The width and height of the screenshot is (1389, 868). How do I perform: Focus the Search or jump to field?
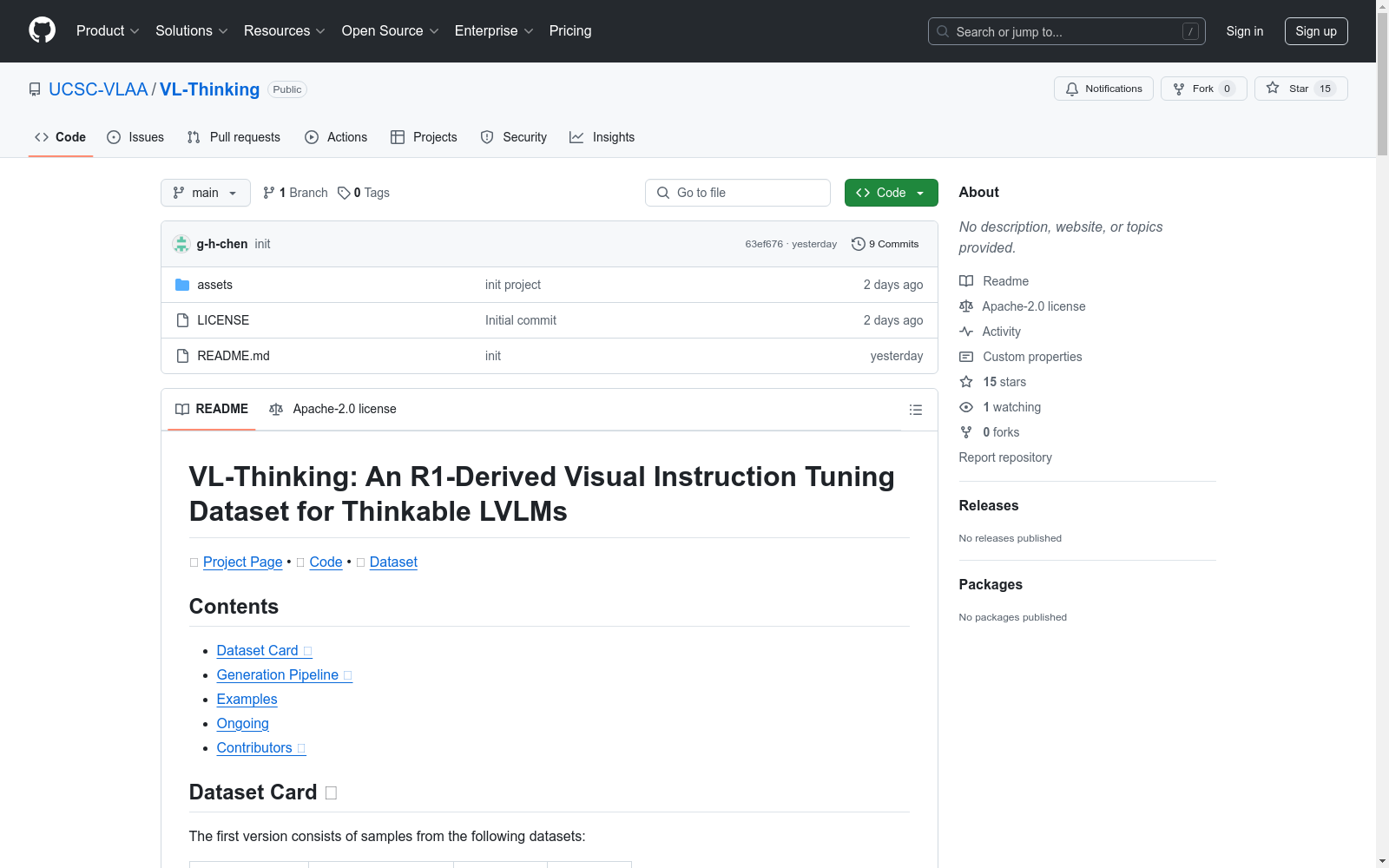point(1067,31)
